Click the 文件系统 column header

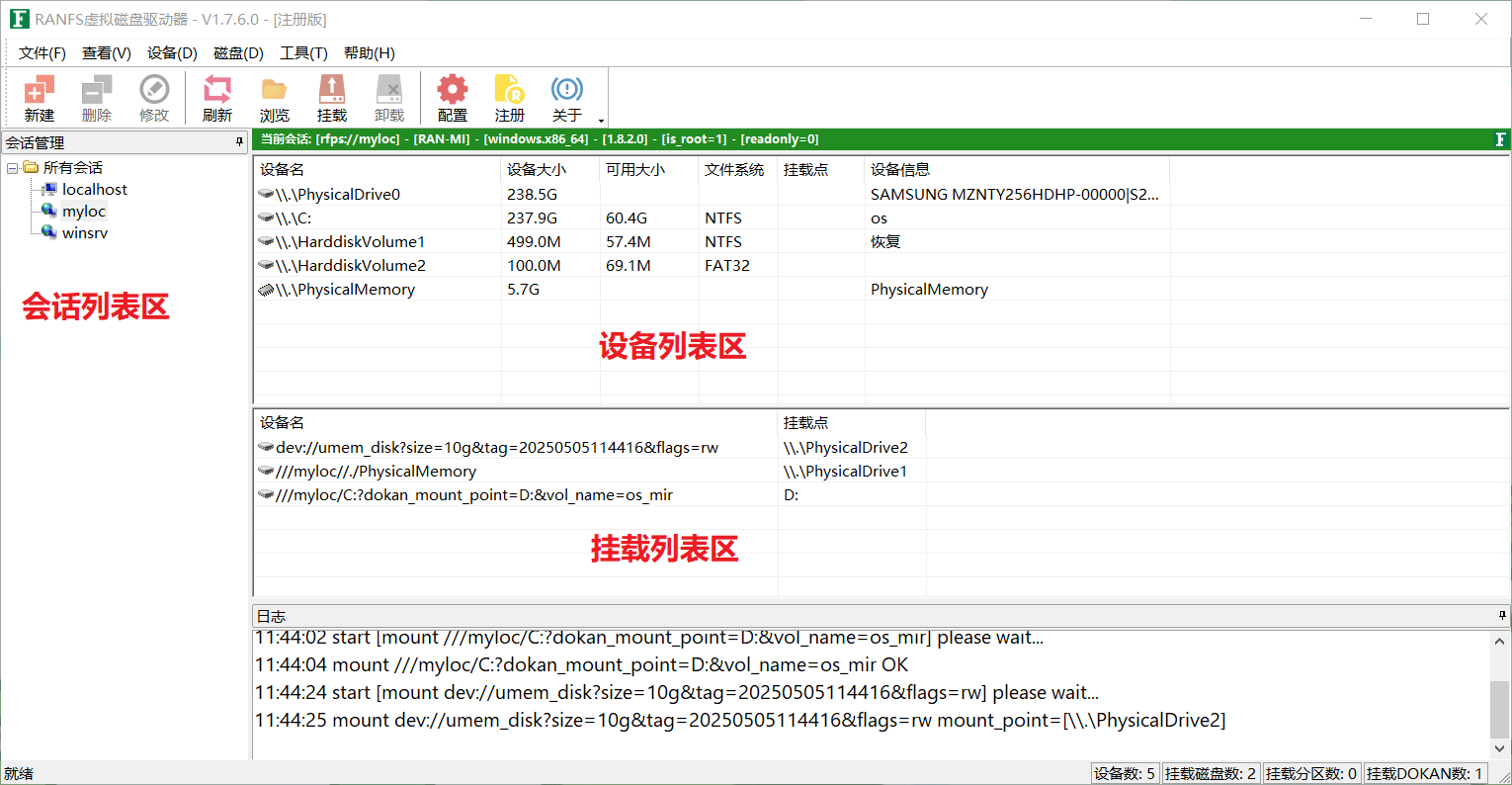tap(733, 170)
